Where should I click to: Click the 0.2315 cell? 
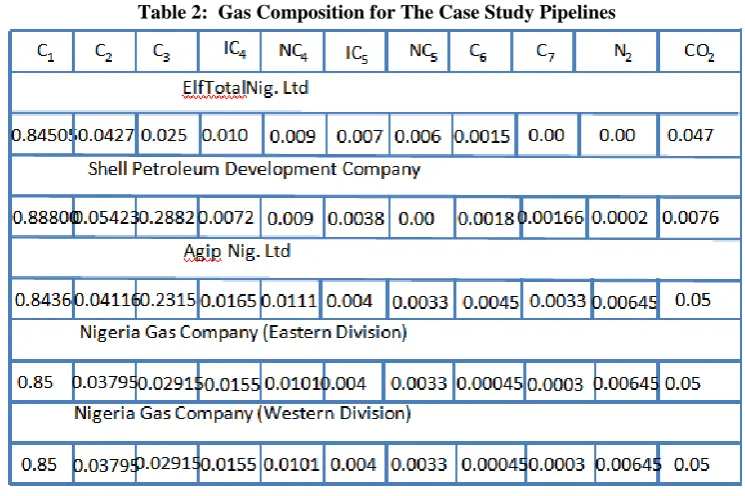[x=166, y=300]
